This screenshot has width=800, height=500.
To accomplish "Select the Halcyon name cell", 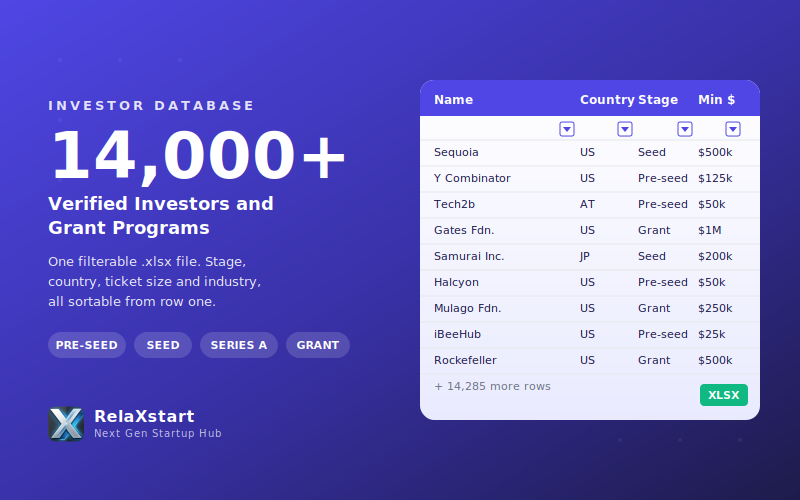I will pyautogui.click(x=456, y=282).
